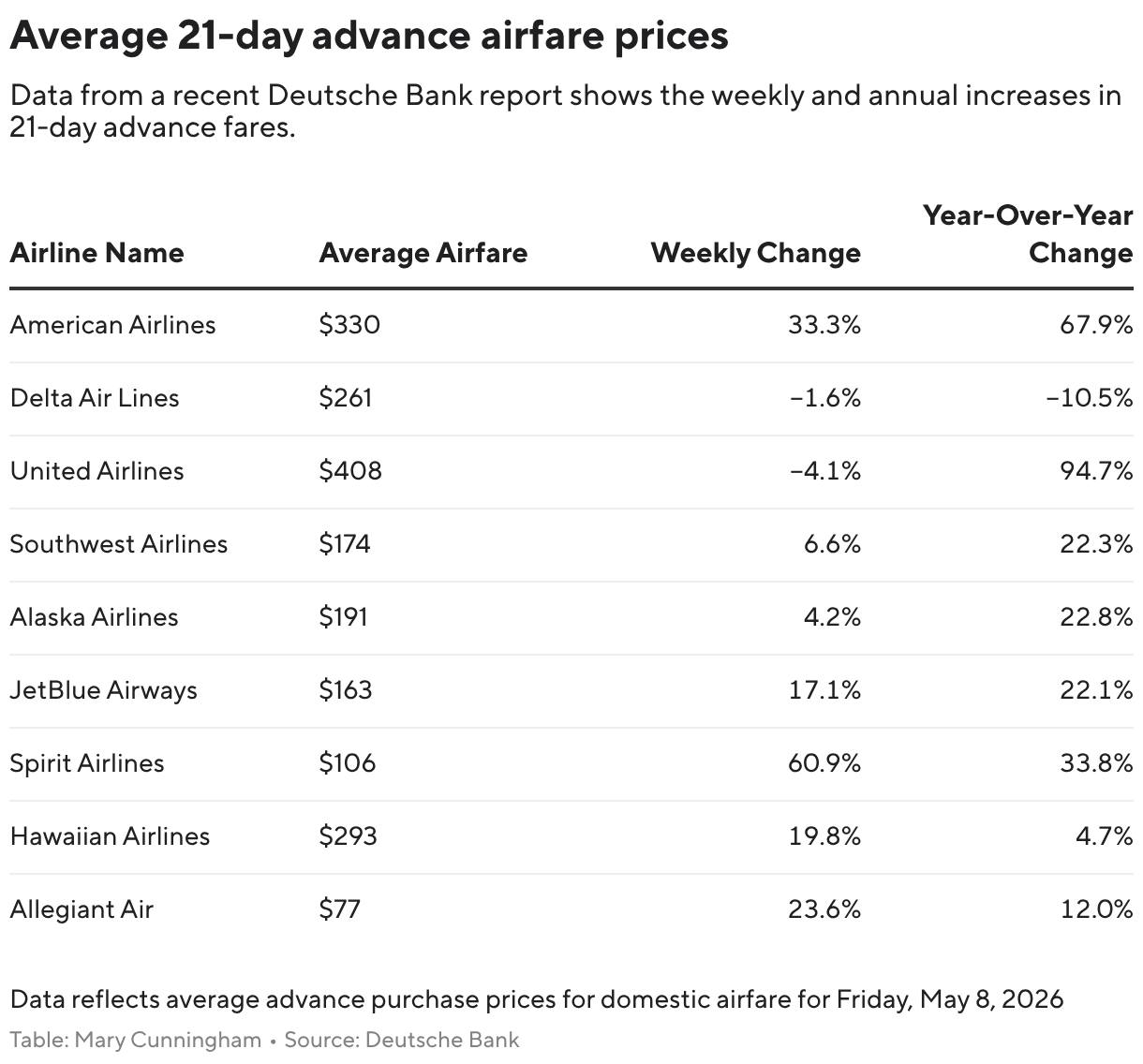Click United's 94.7% year-over-year value
1143x1064 pixels.
pos(1096,470)
